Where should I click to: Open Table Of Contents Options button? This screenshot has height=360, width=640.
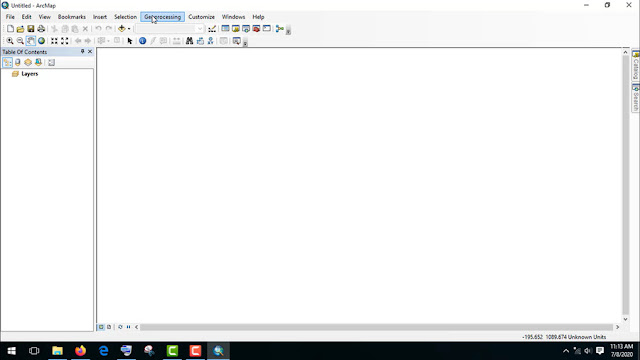[x=51, y=62]
